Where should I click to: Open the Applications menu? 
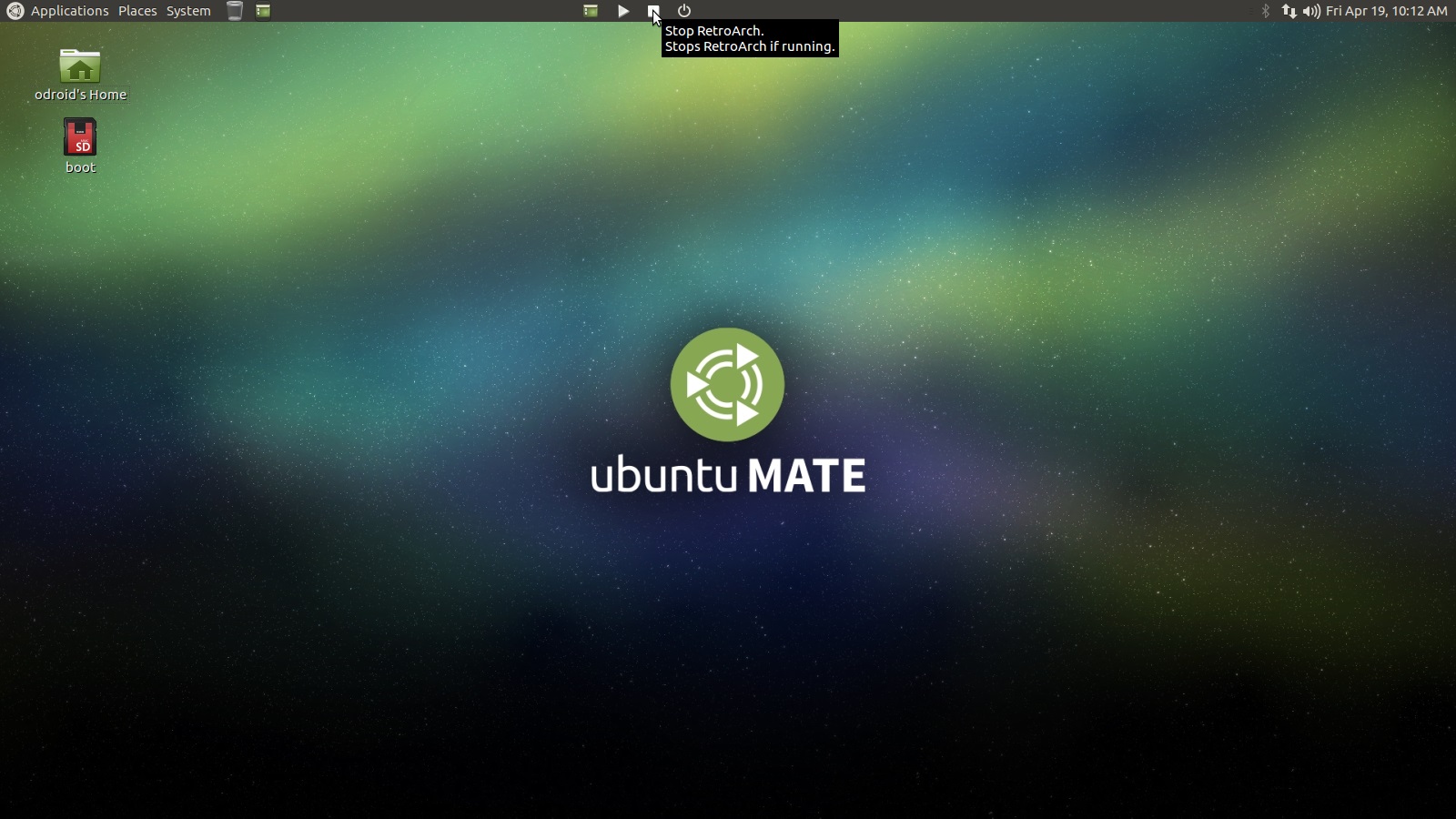[x=69, y=11]
